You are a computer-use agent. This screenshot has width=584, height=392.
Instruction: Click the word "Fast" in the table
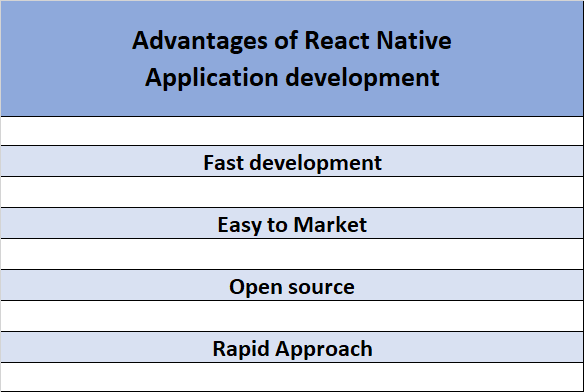(223, 163)
